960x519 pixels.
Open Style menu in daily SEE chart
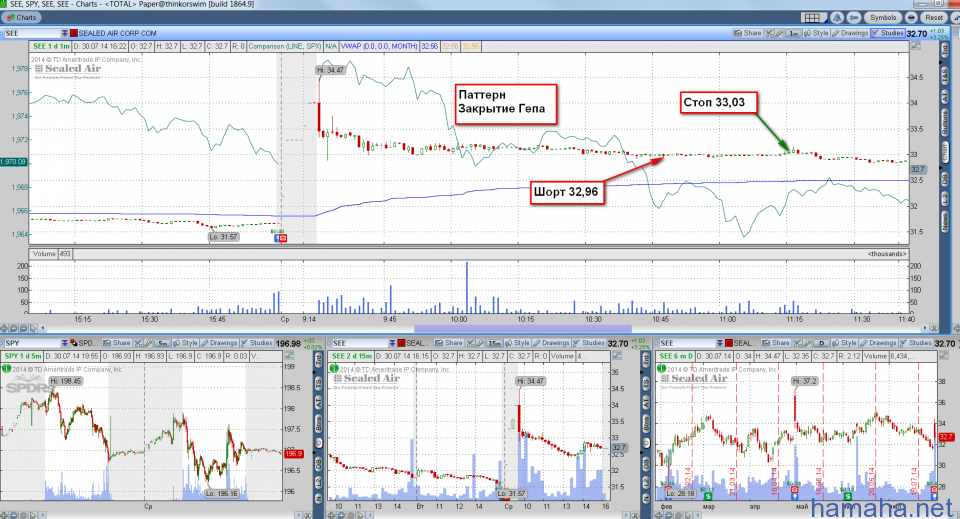844,343
